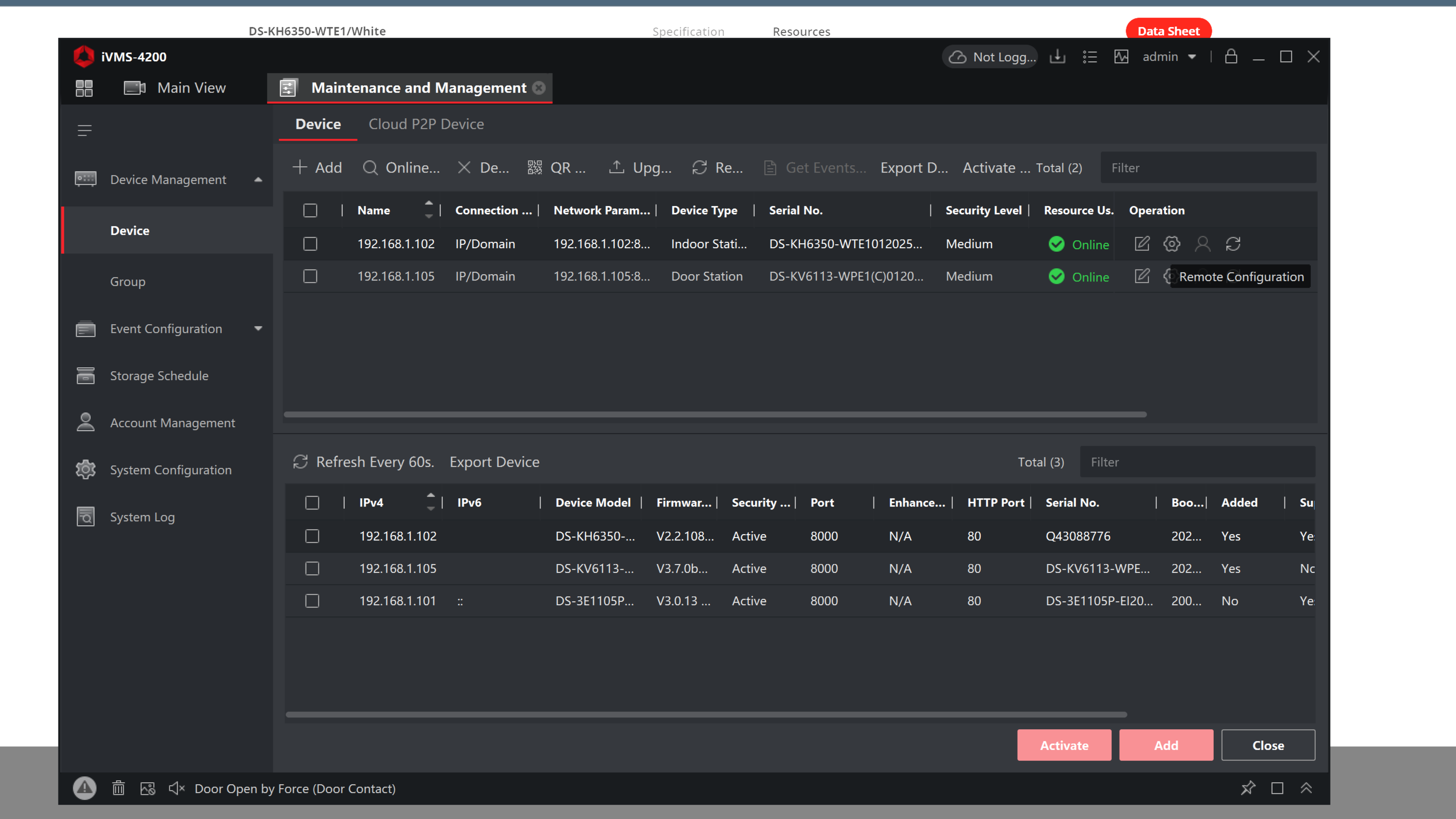Open Storage Schedule in the sidebar
Viewport: 1456px width, 819px height.
coord(159,376)
